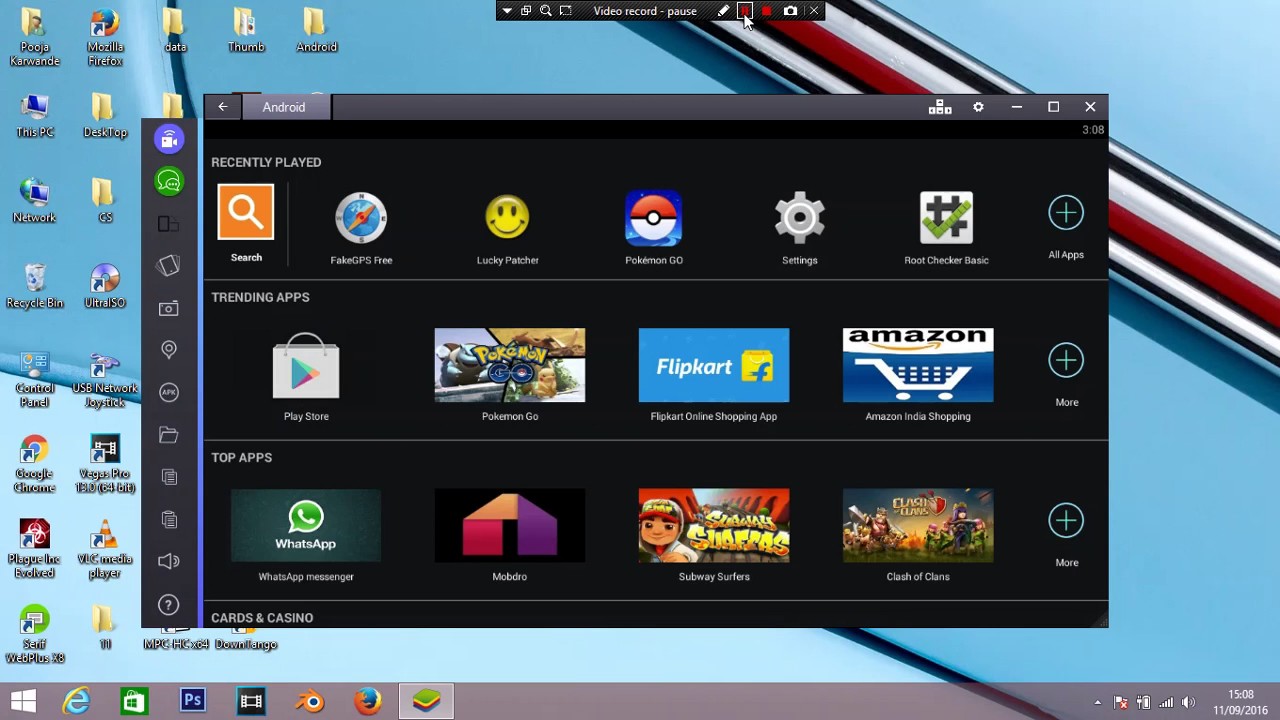The height and width of the screenshot is (720, 1280).
Task: Select the Thumb folder on desktop
Action: coord(246,31)
